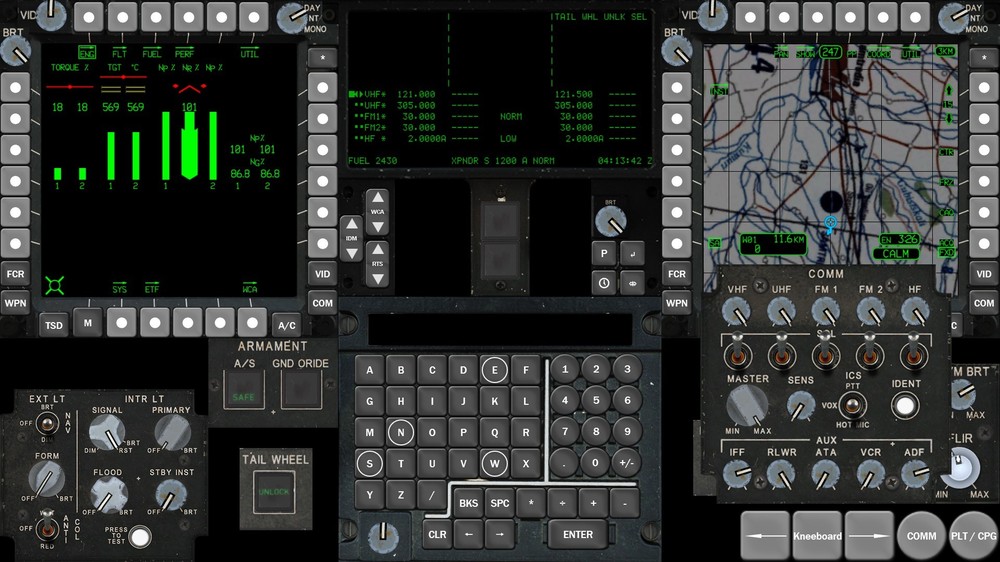The width and height of the screenshot is (1000, 562).
Task: Click the SIGNAL interior light knob
Action: pos(107,433)
